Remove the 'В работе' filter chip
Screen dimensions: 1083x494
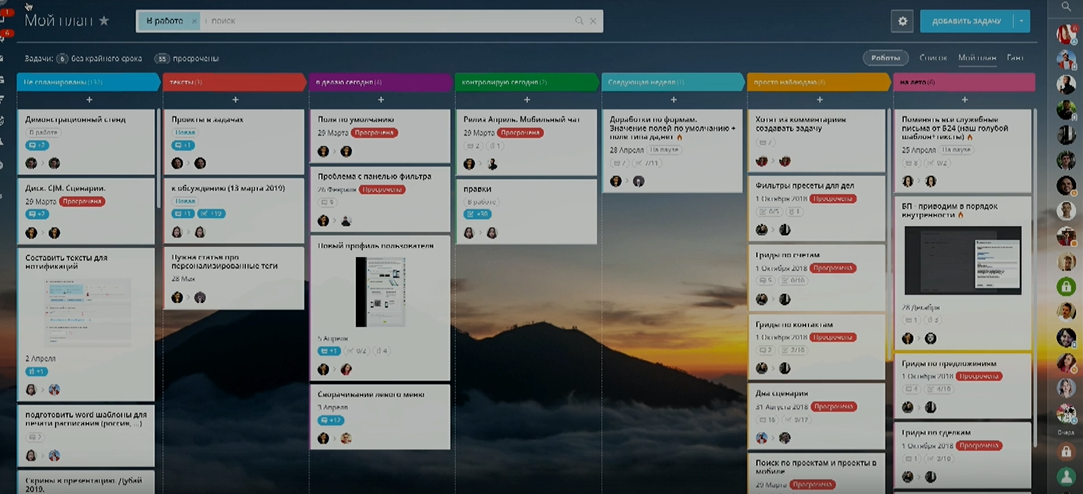[x=193, y=21]
